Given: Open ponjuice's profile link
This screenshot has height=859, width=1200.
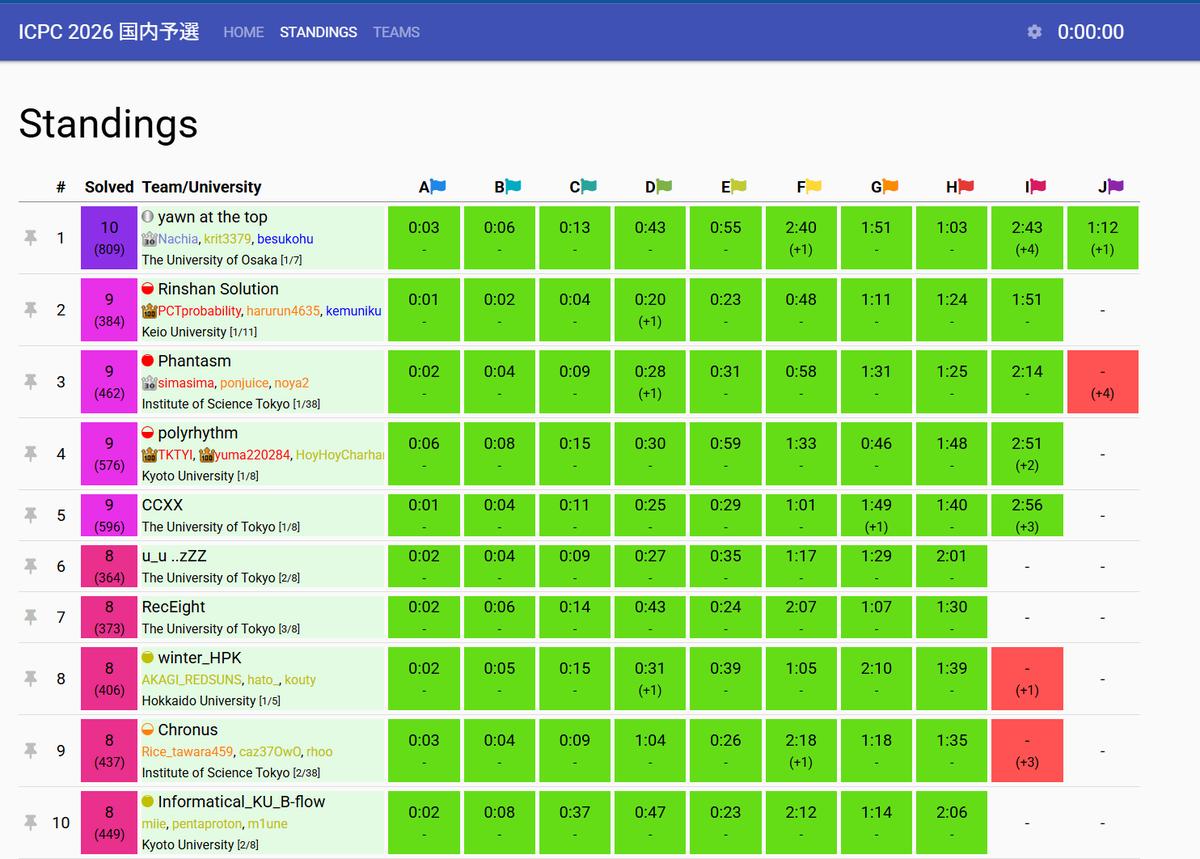Looking at the screenshot, I should [x=244, y=383].
